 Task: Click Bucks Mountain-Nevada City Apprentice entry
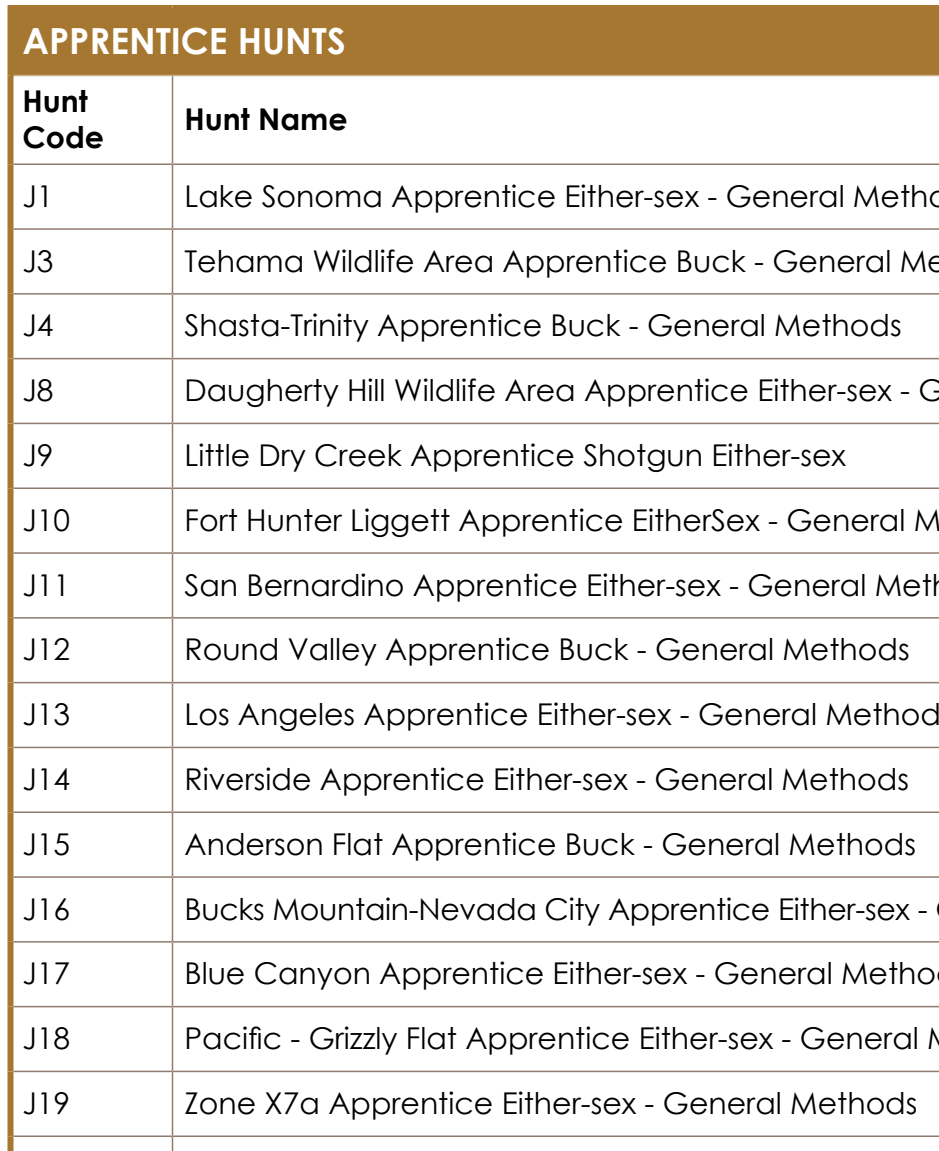pyautogui.click(x=562, y=910)
